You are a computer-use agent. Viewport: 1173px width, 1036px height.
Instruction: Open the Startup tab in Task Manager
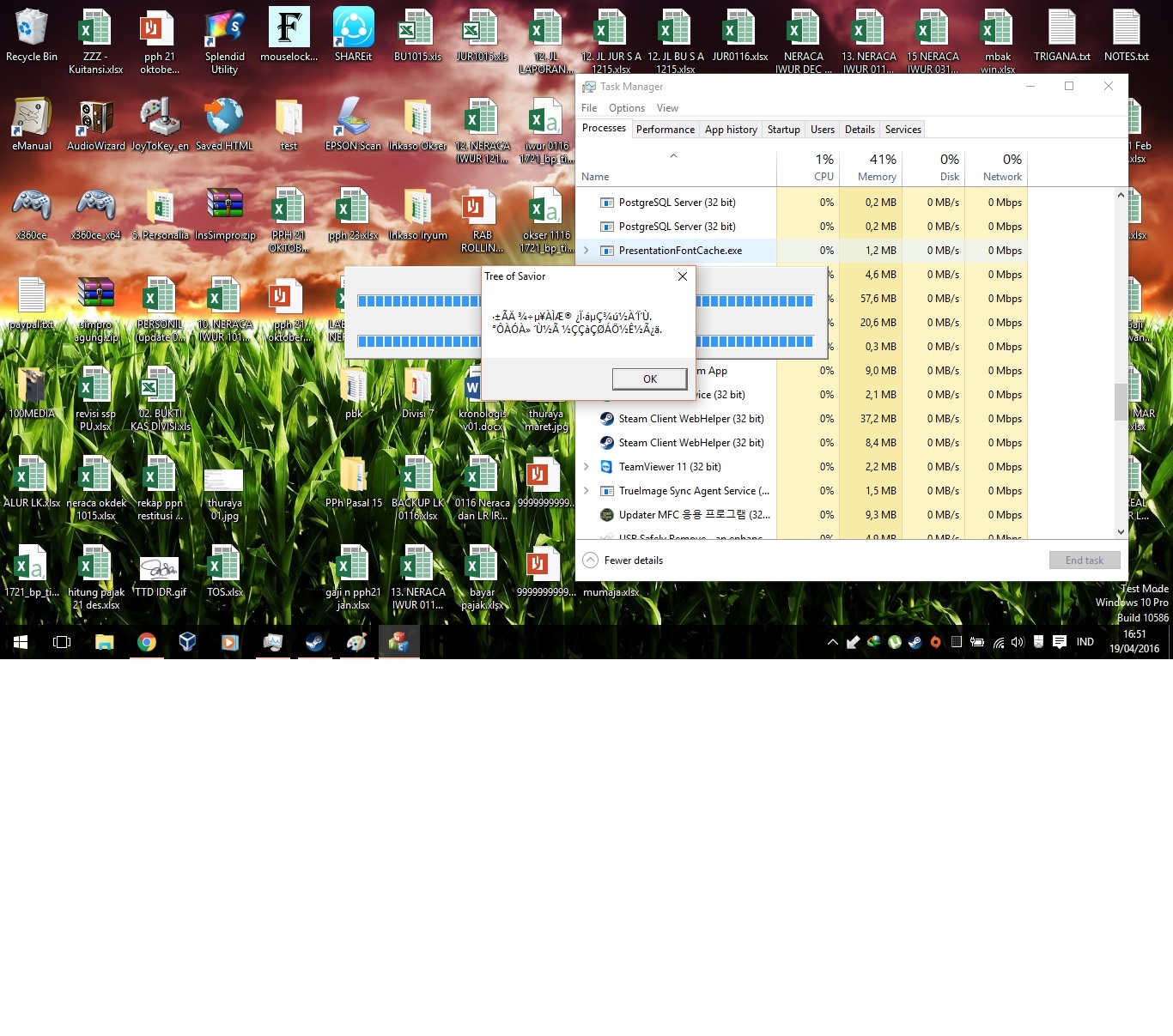click(783, 130)
